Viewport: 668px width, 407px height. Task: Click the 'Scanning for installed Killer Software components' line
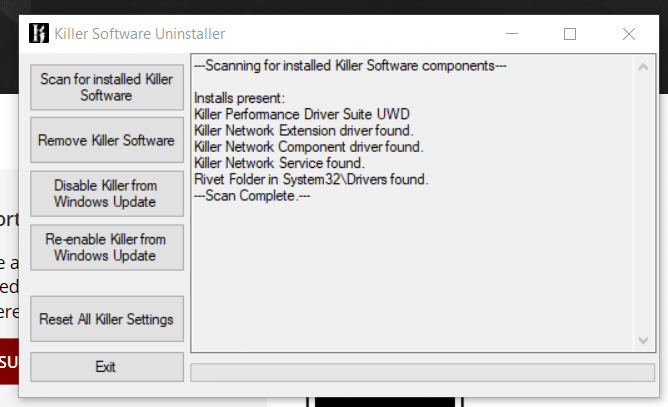pos(350,66)
